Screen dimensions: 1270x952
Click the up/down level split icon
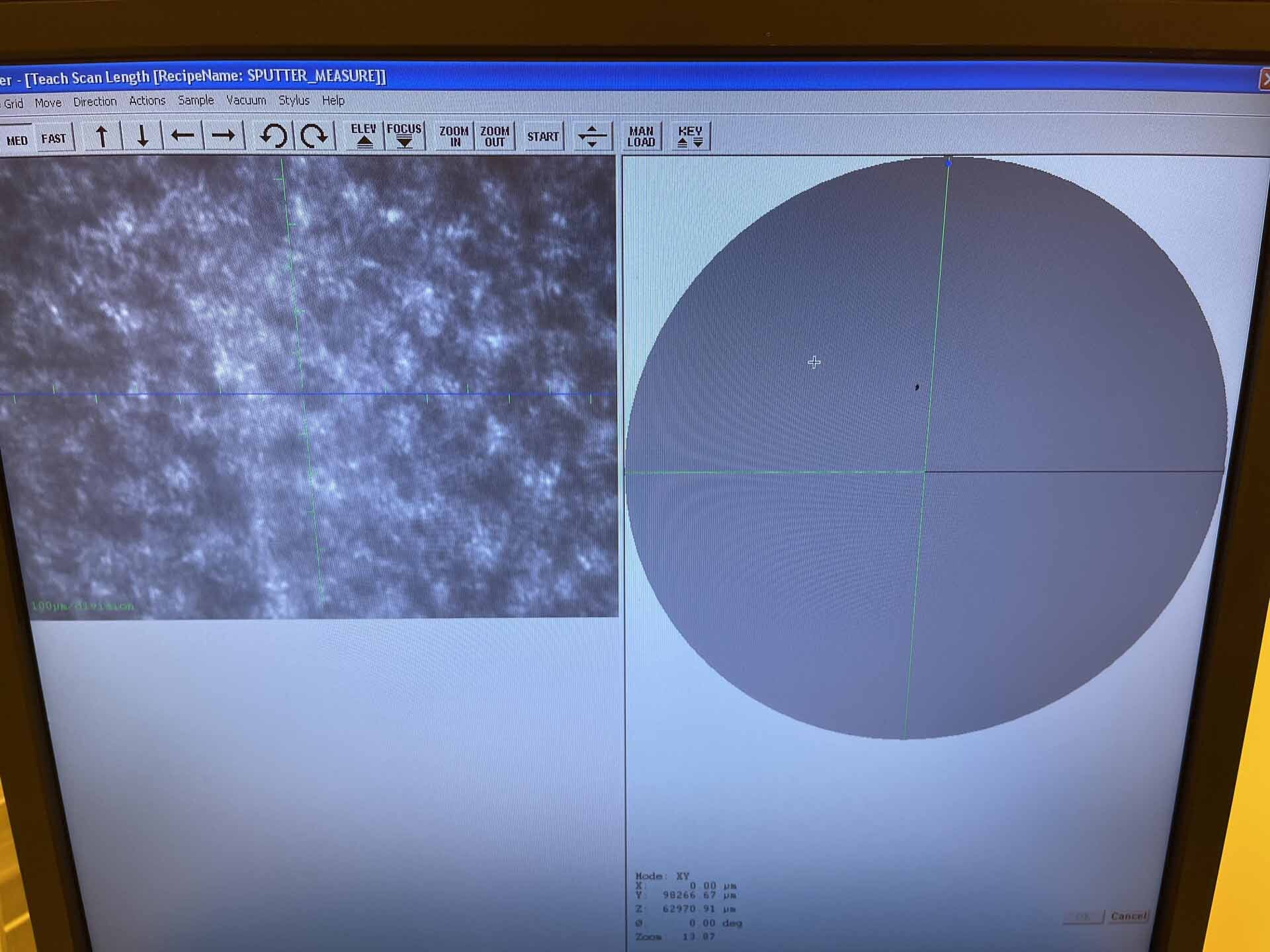pos(592,136)
